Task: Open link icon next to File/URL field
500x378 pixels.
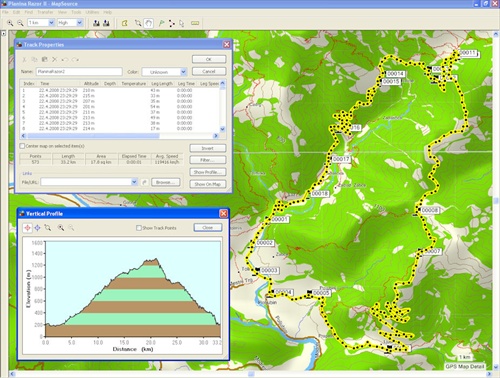Action: 144,182
